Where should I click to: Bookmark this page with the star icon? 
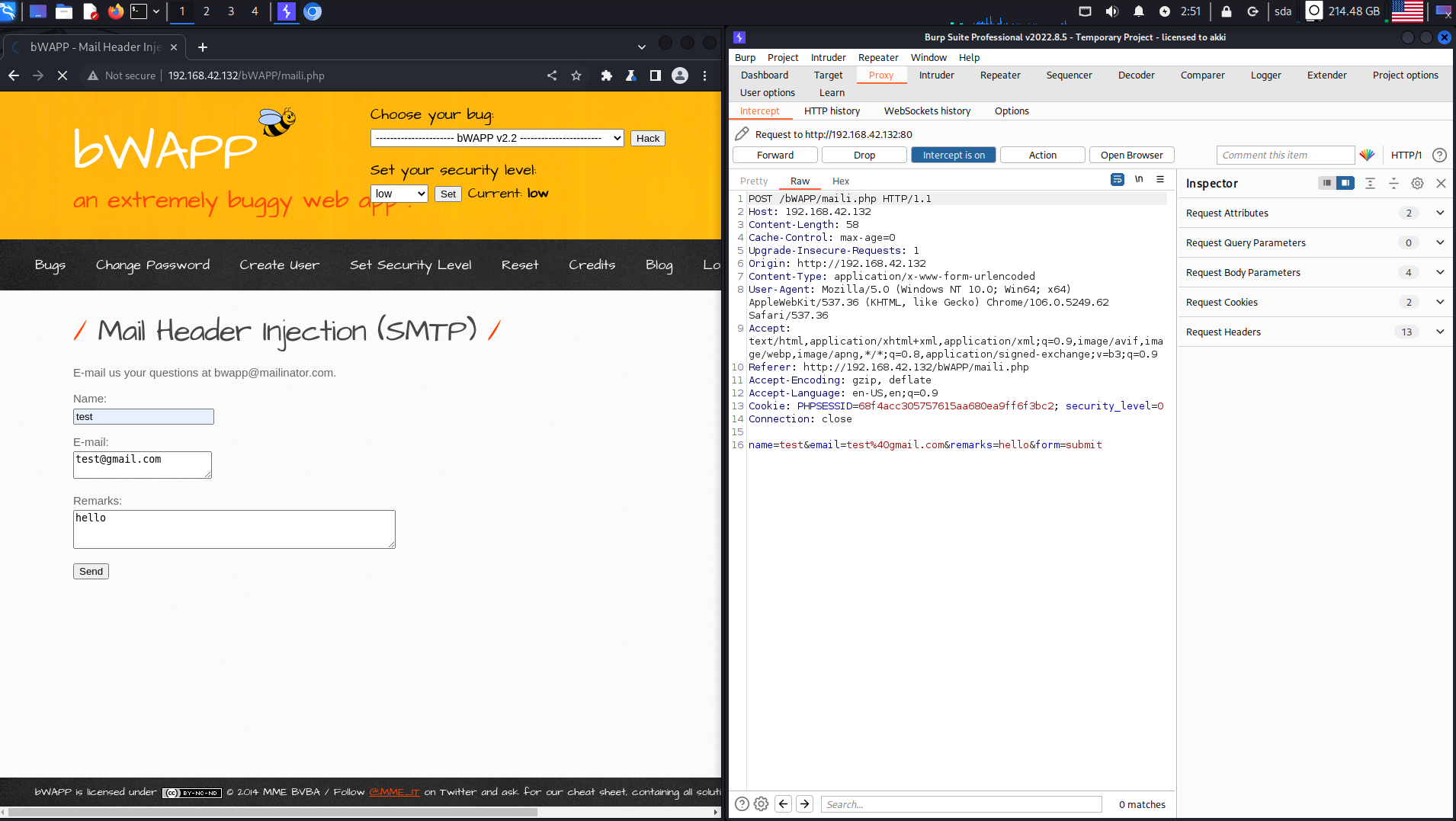[x=576, y=75]
